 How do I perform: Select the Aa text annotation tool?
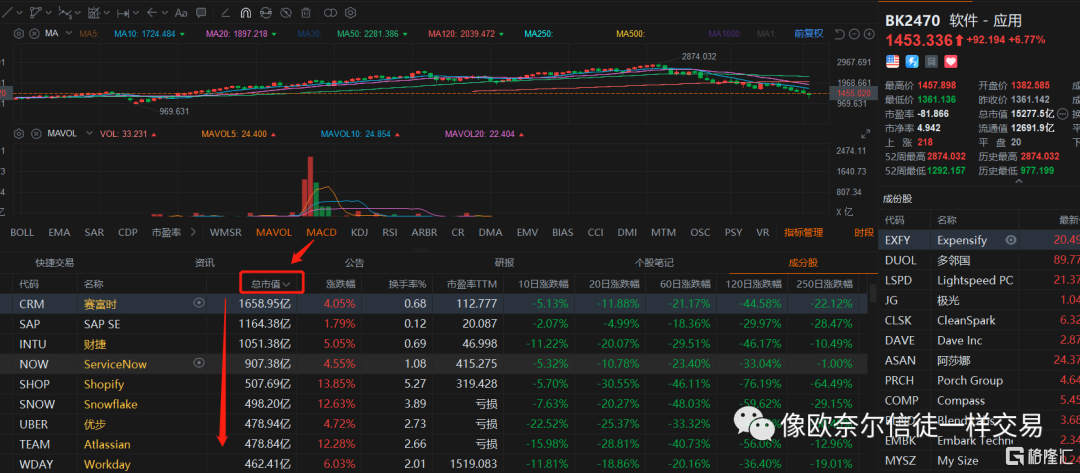pos(181,12)
